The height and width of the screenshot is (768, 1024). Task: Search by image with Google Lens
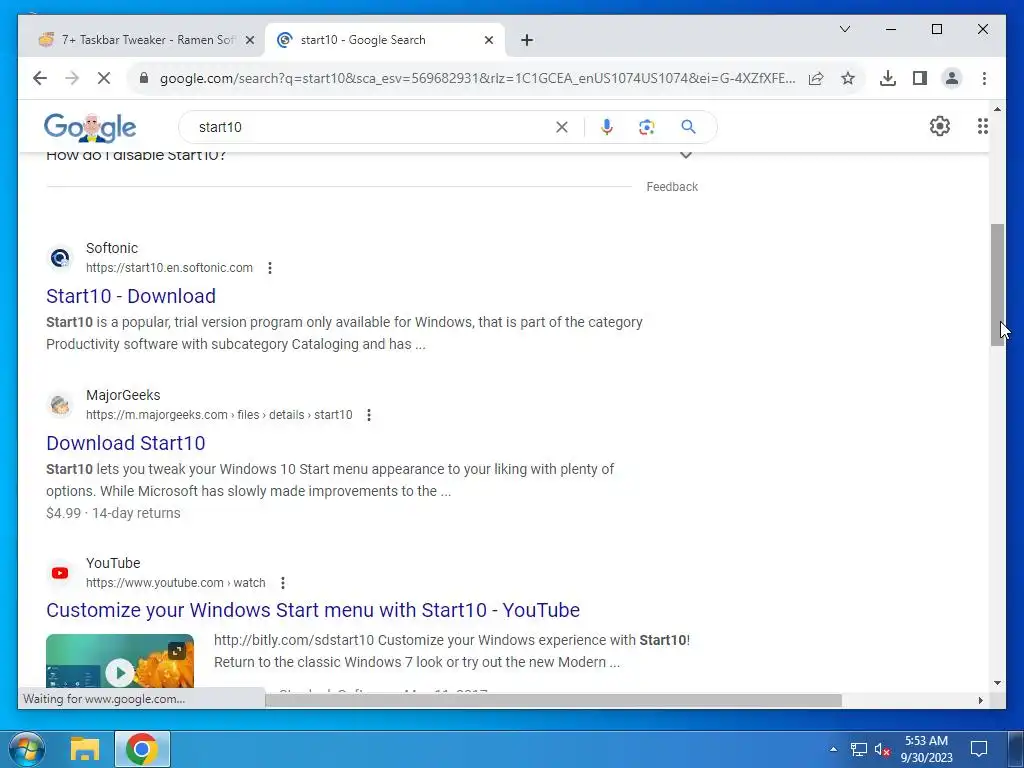(647, 127)
